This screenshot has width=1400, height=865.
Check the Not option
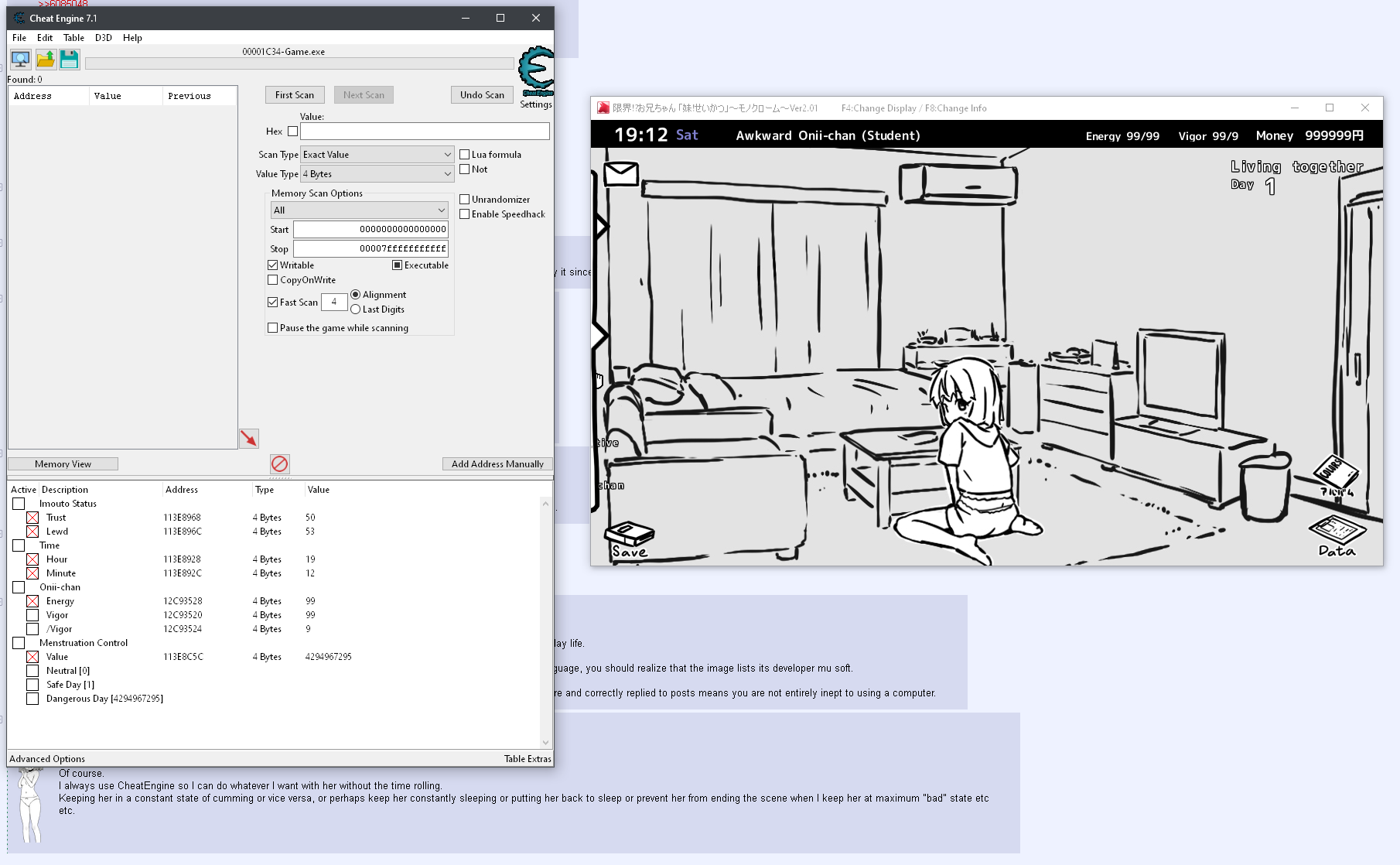coord(465,169)
